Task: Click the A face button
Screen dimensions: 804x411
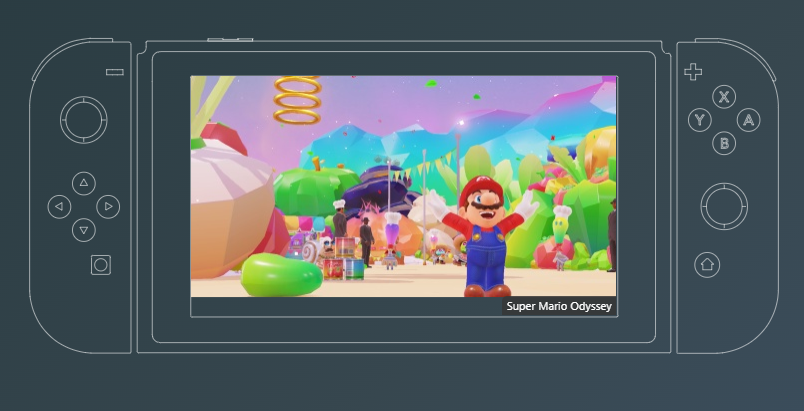Action: [749, 120]
